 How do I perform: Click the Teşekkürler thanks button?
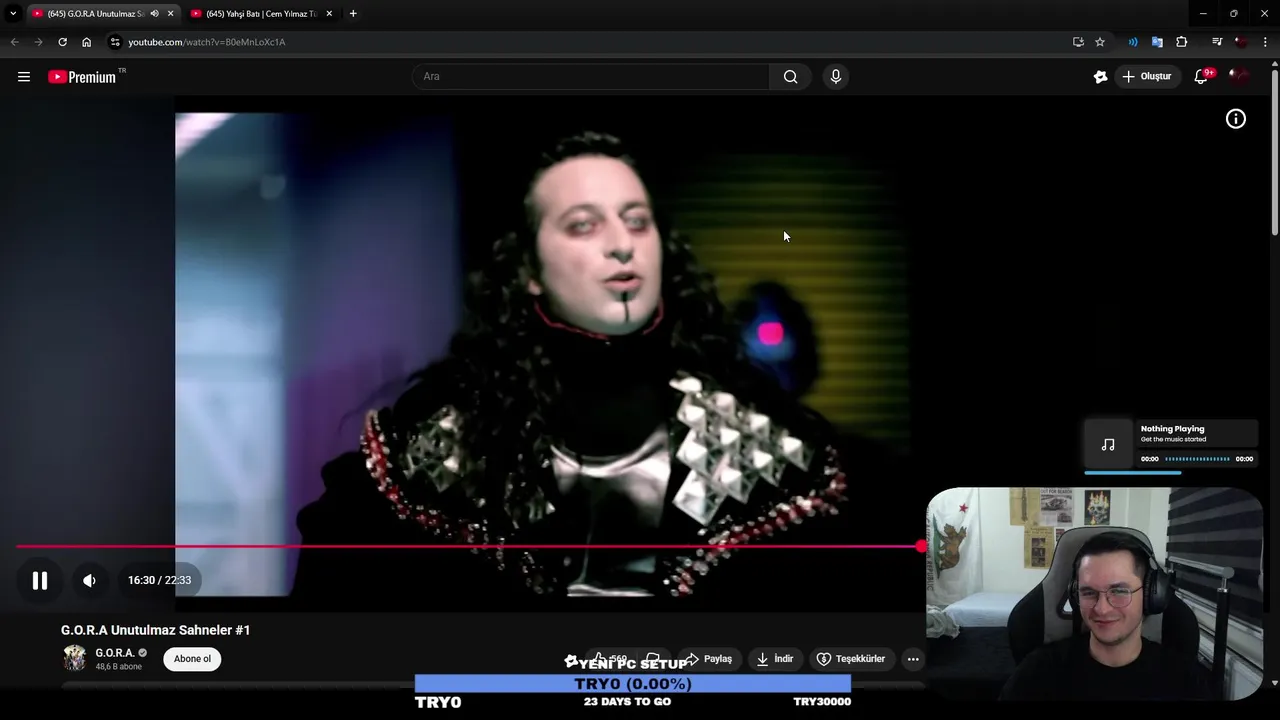851,659
